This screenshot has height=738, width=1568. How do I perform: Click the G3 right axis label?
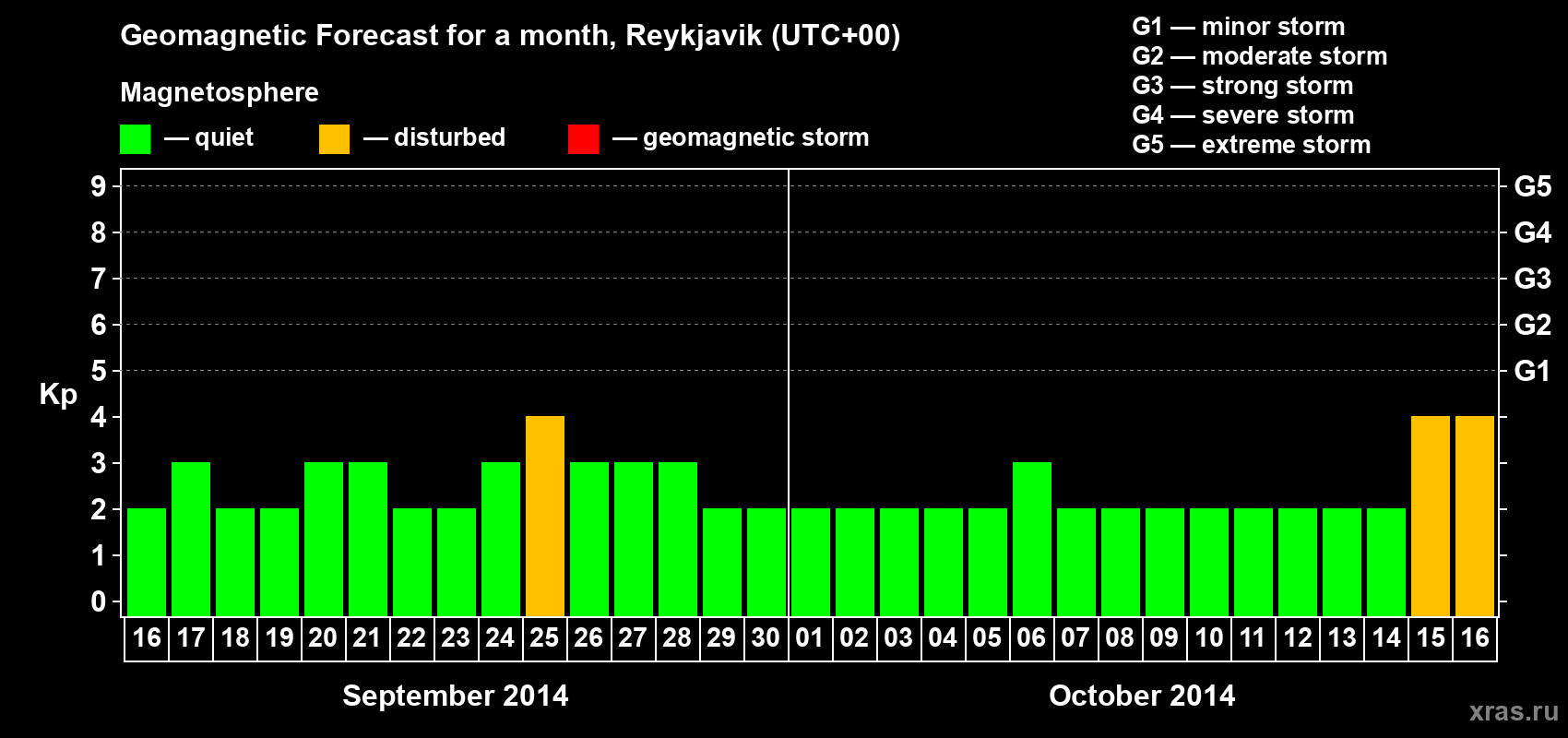tap(1533, 279)
